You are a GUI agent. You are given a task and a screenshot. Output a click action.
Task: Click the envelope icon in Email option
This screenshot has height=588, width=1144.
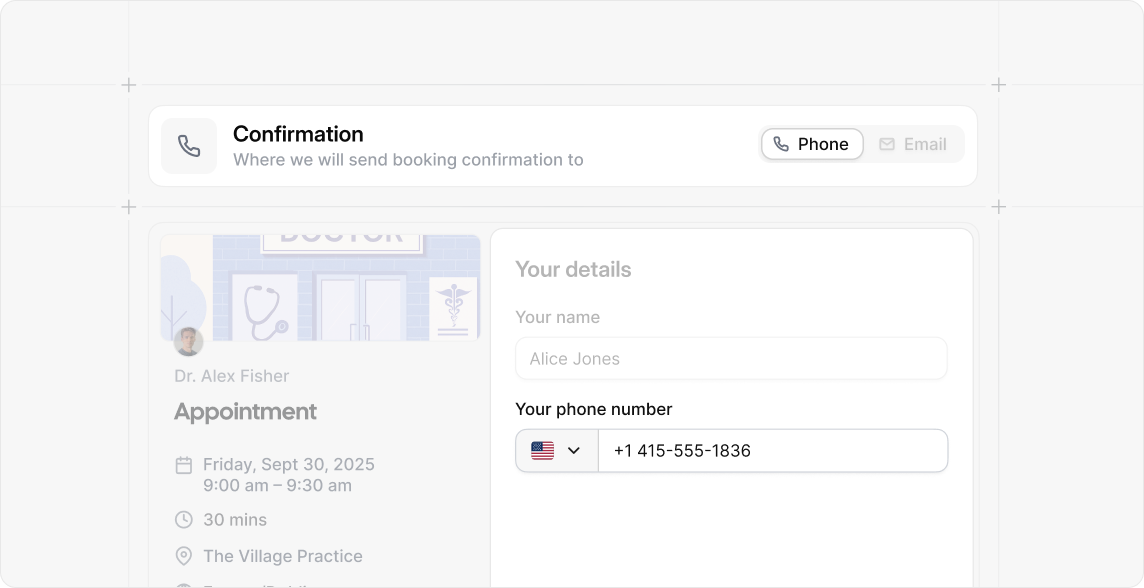pyautogui.click(x=886, y=144)
